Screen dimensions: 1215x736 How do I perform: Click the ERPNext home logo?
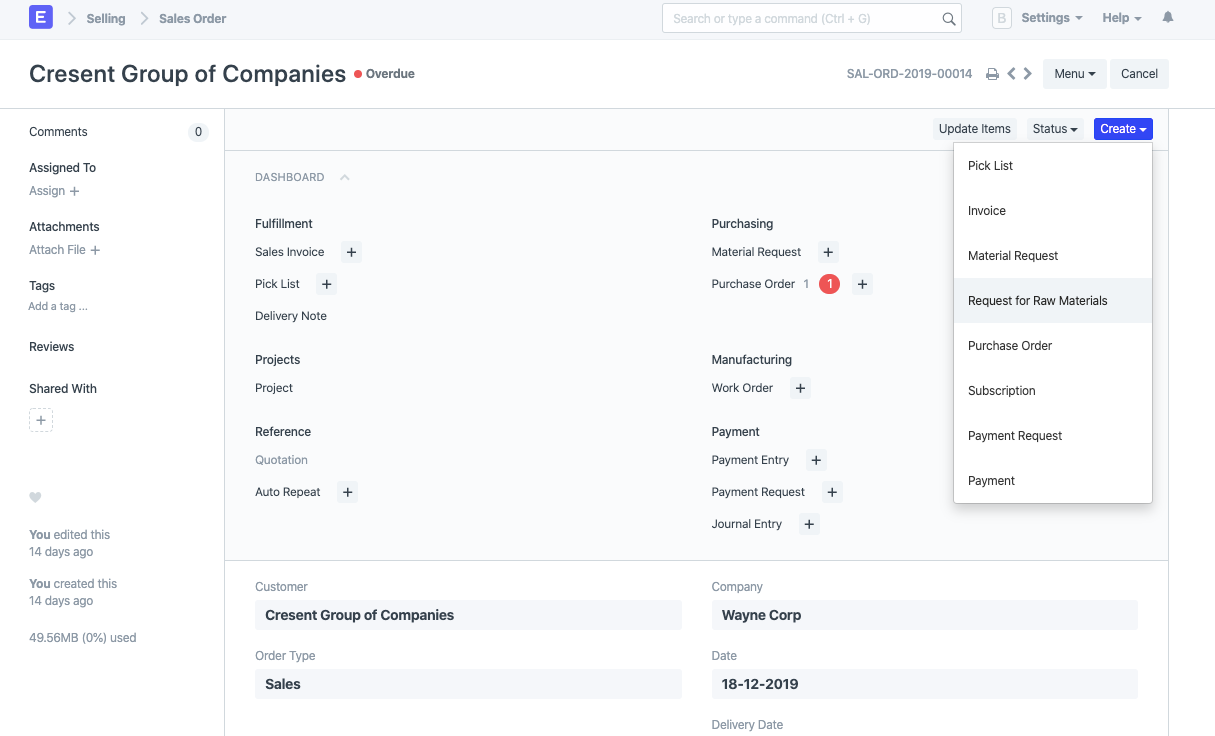pyautogui.click(x=41, y=18)
